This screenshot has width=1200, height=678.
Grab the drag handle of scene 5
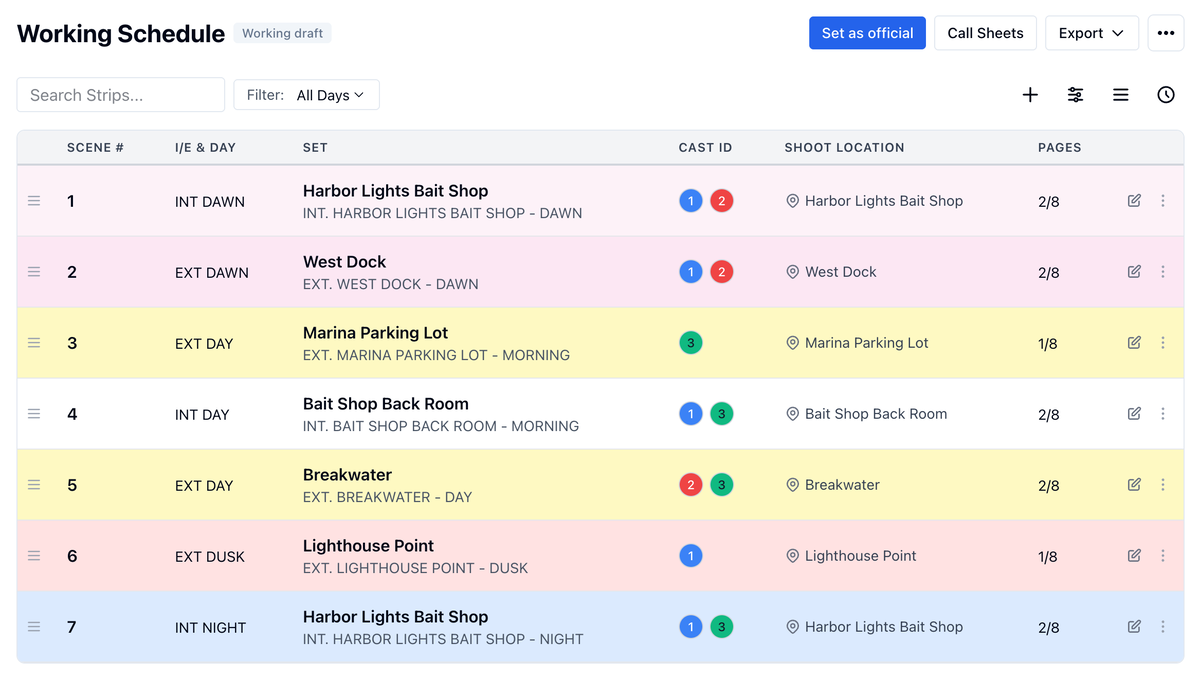[x=34, y=485]
